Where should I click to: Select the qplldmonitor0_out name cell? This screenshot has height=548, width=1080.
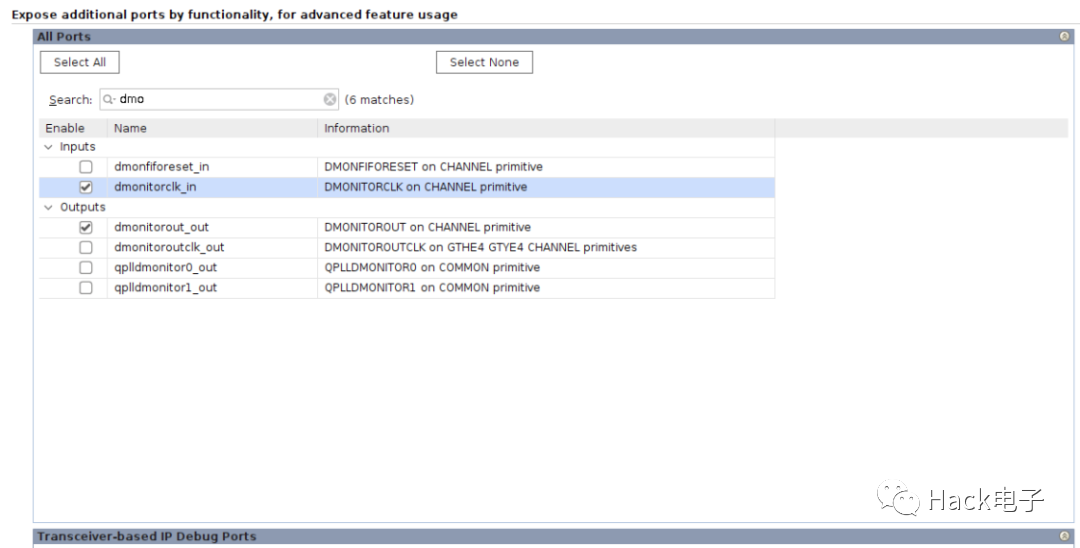(212, 267)
